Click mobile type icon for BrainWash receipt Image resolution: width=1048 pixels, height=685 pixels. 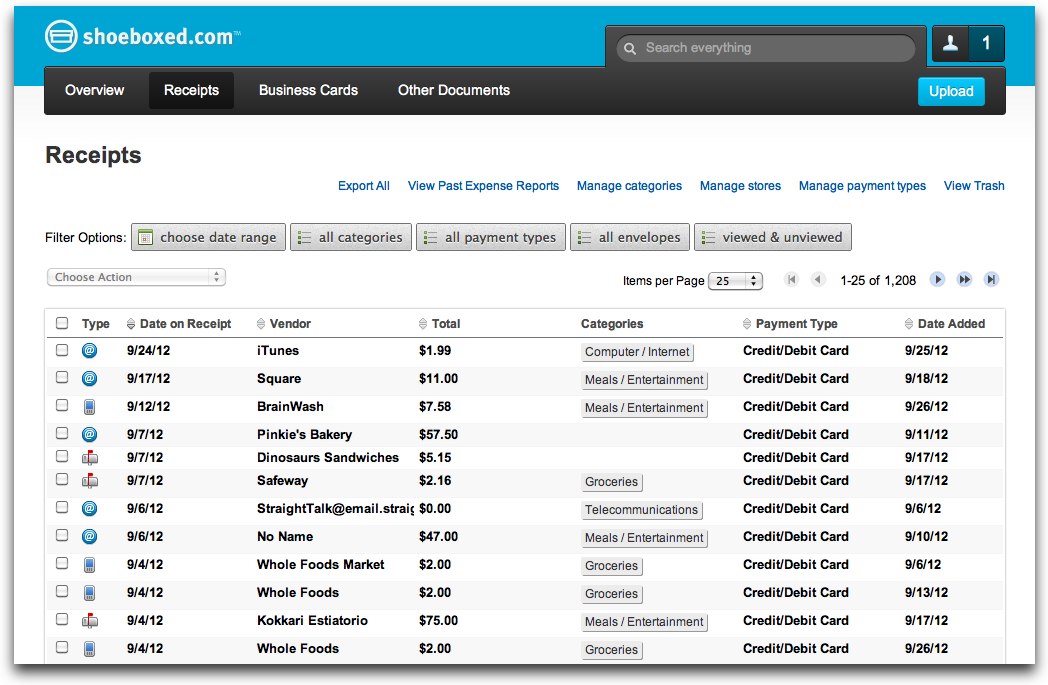[x=90, y=407]
